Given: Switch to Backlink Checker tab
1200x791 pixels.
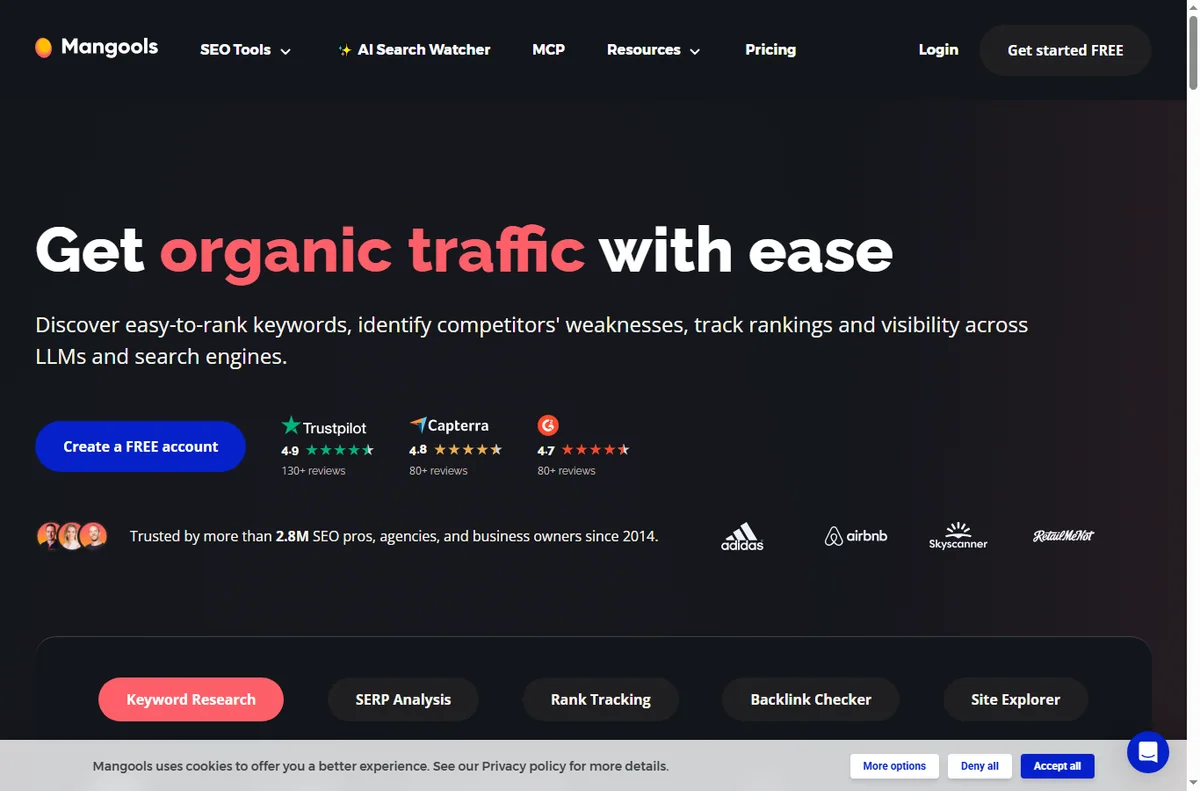Looking at the screenshot, I should tap(811, 699).
